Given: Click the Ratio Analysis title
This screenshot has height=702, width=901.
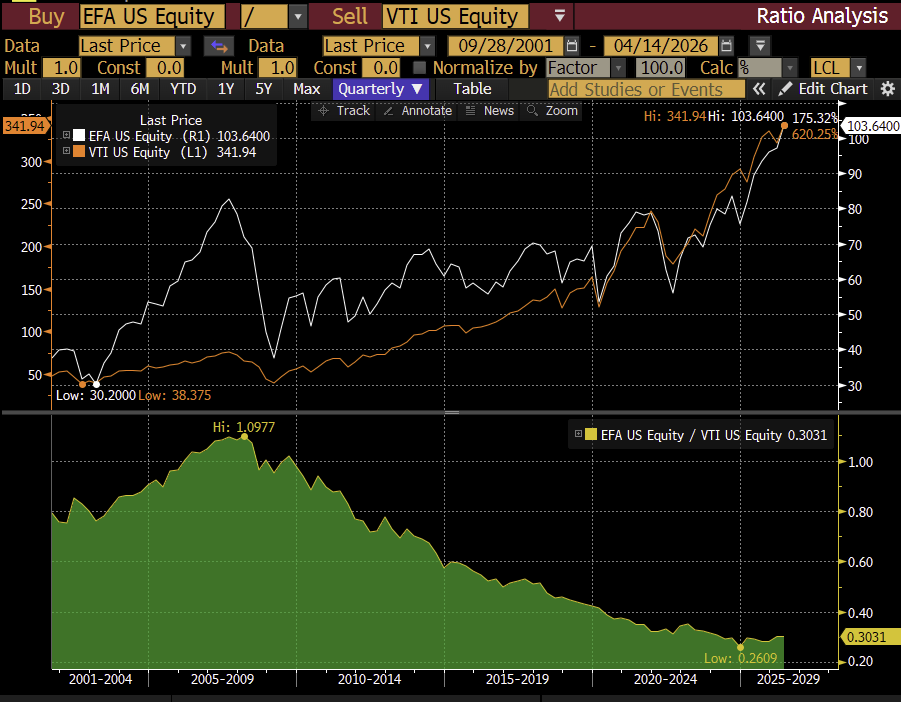Looking at the screenshot, I should (x=822, y=16).
